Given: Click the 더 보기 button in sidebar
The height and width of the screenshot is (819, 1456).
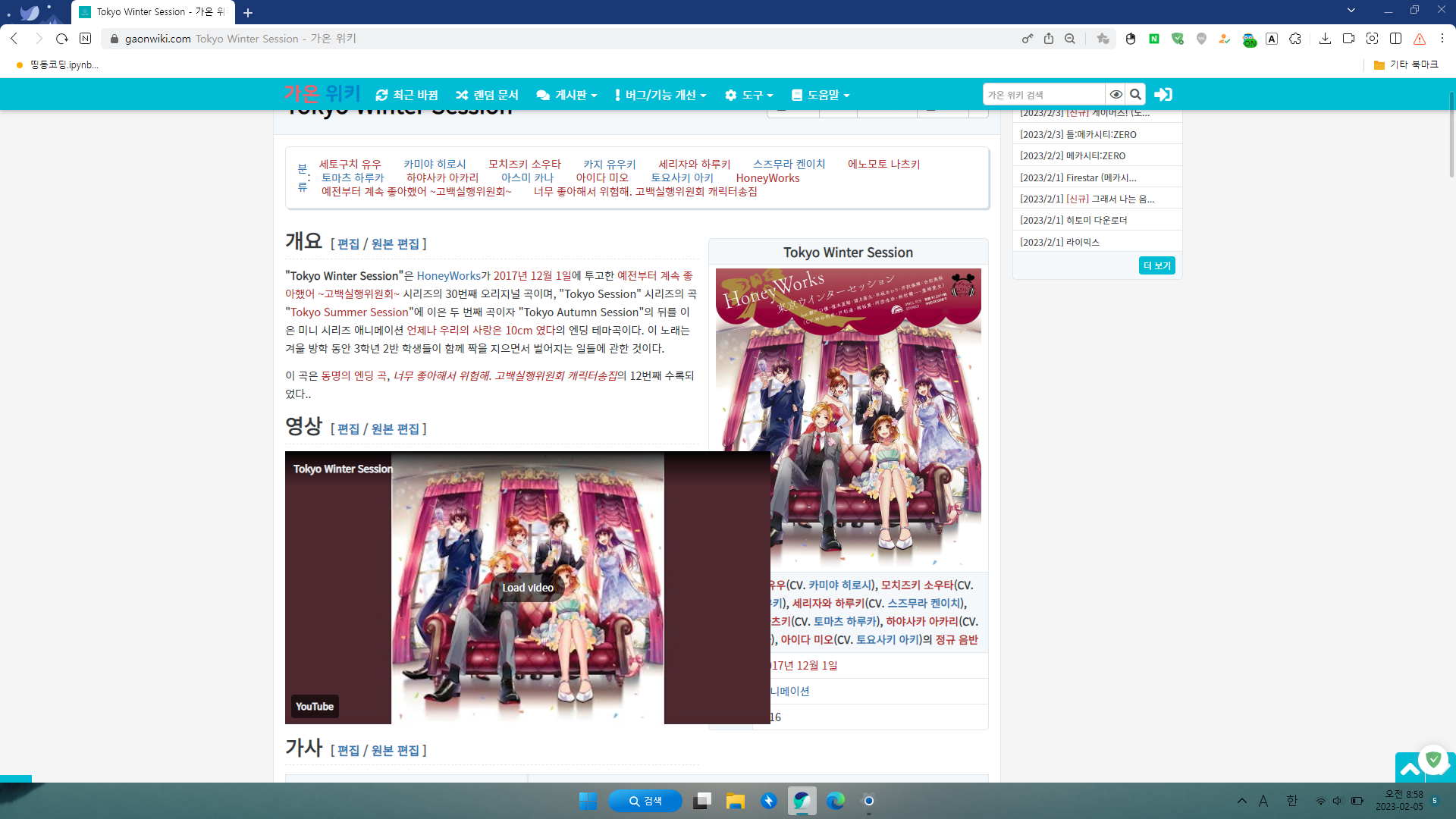Looking at the screenshot, I should coord(1156,265).
